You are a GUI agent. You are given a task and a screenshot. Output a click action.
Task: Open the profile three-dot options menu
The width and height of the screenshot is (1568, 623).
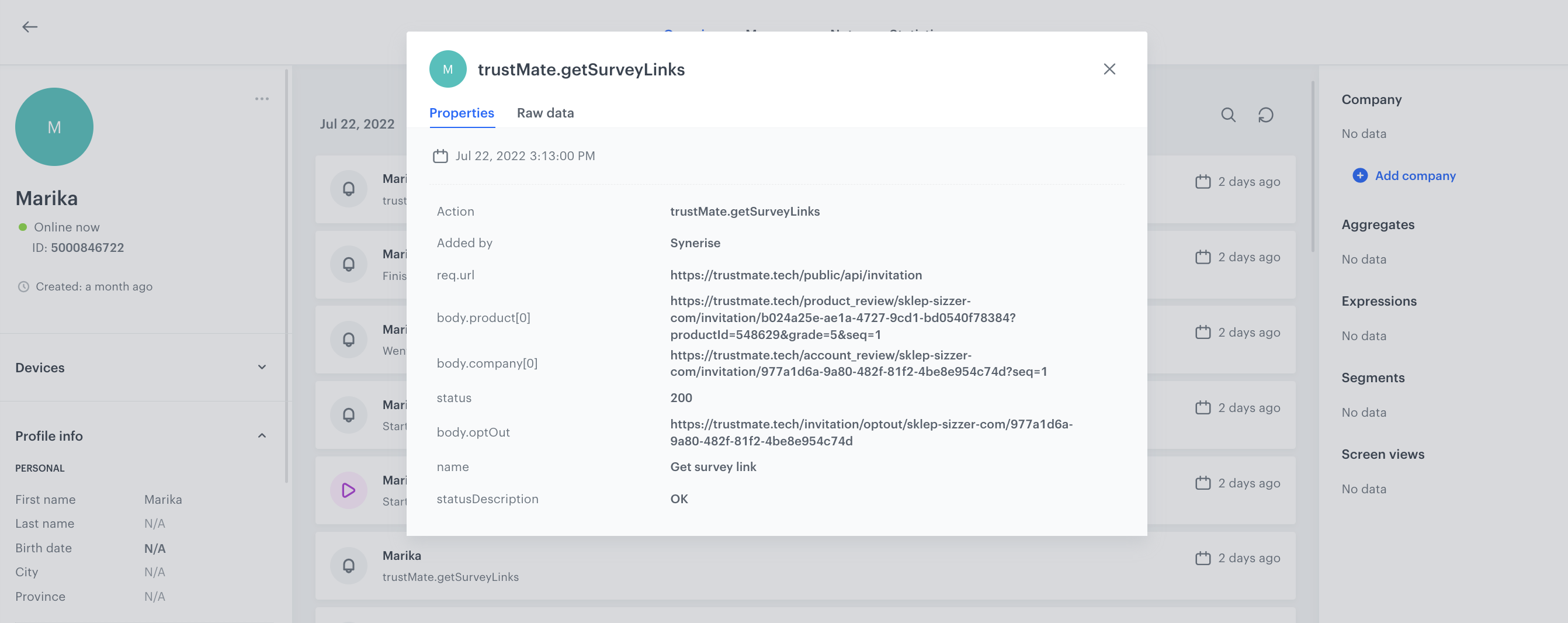coord(262,98)
